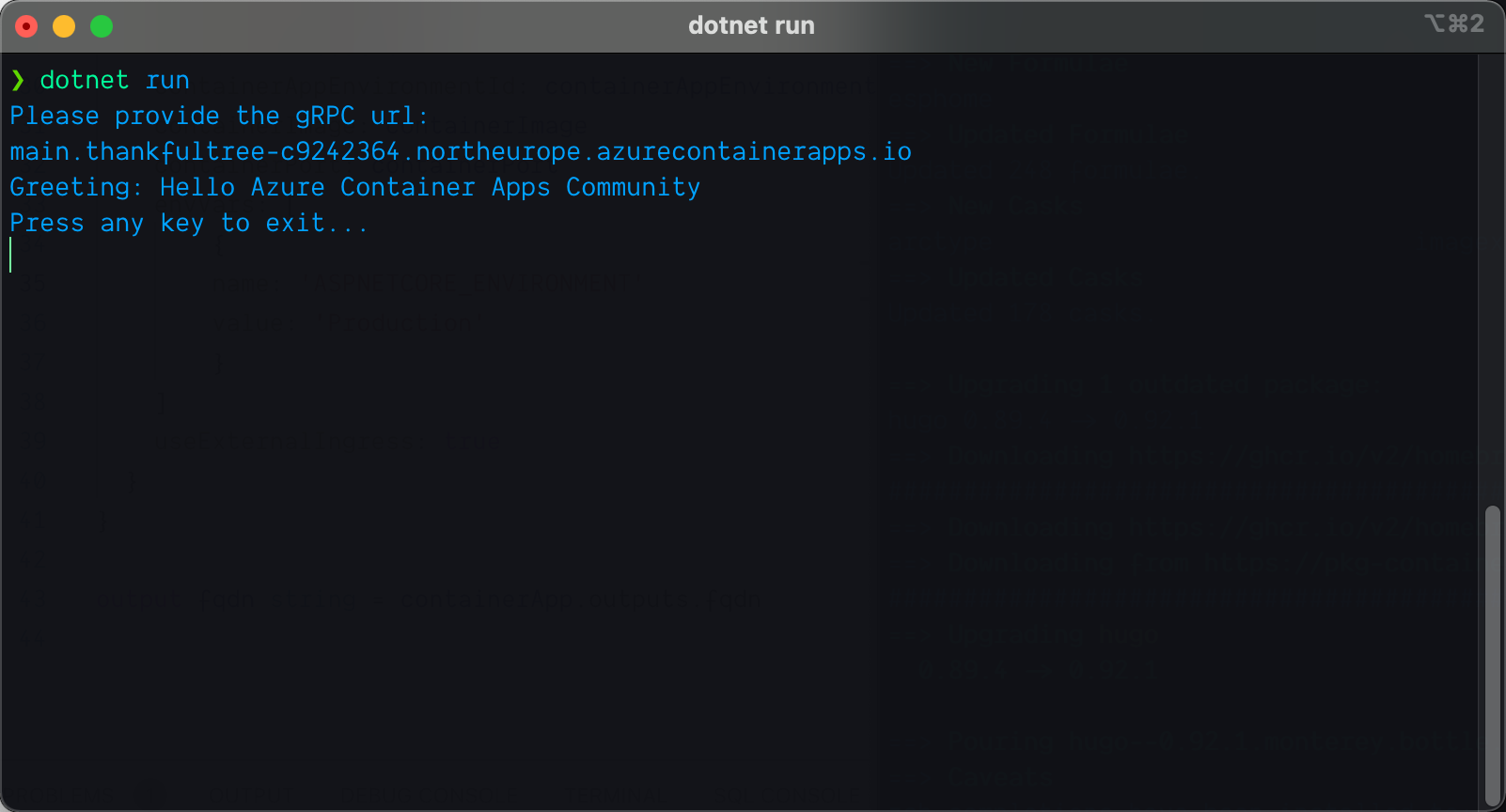Click the word "gRPC" in the prompt text

click(x=324, y=116)
